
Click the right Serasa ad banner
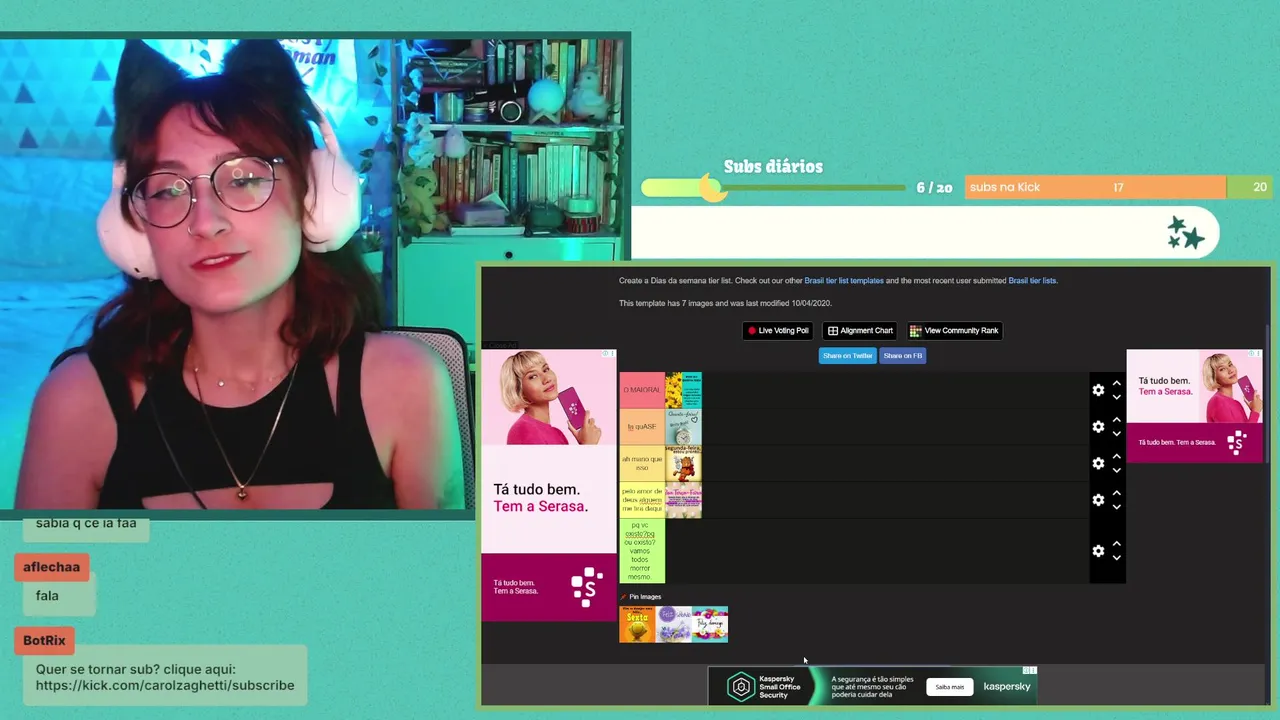point(1194,405)
